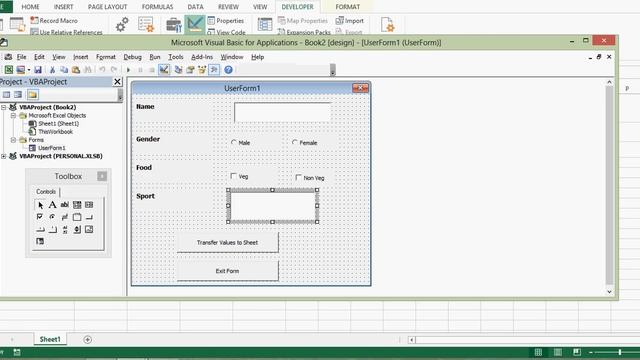
Task: Open Project Explorer from toolbar icon
Action: tap(178, 70)
